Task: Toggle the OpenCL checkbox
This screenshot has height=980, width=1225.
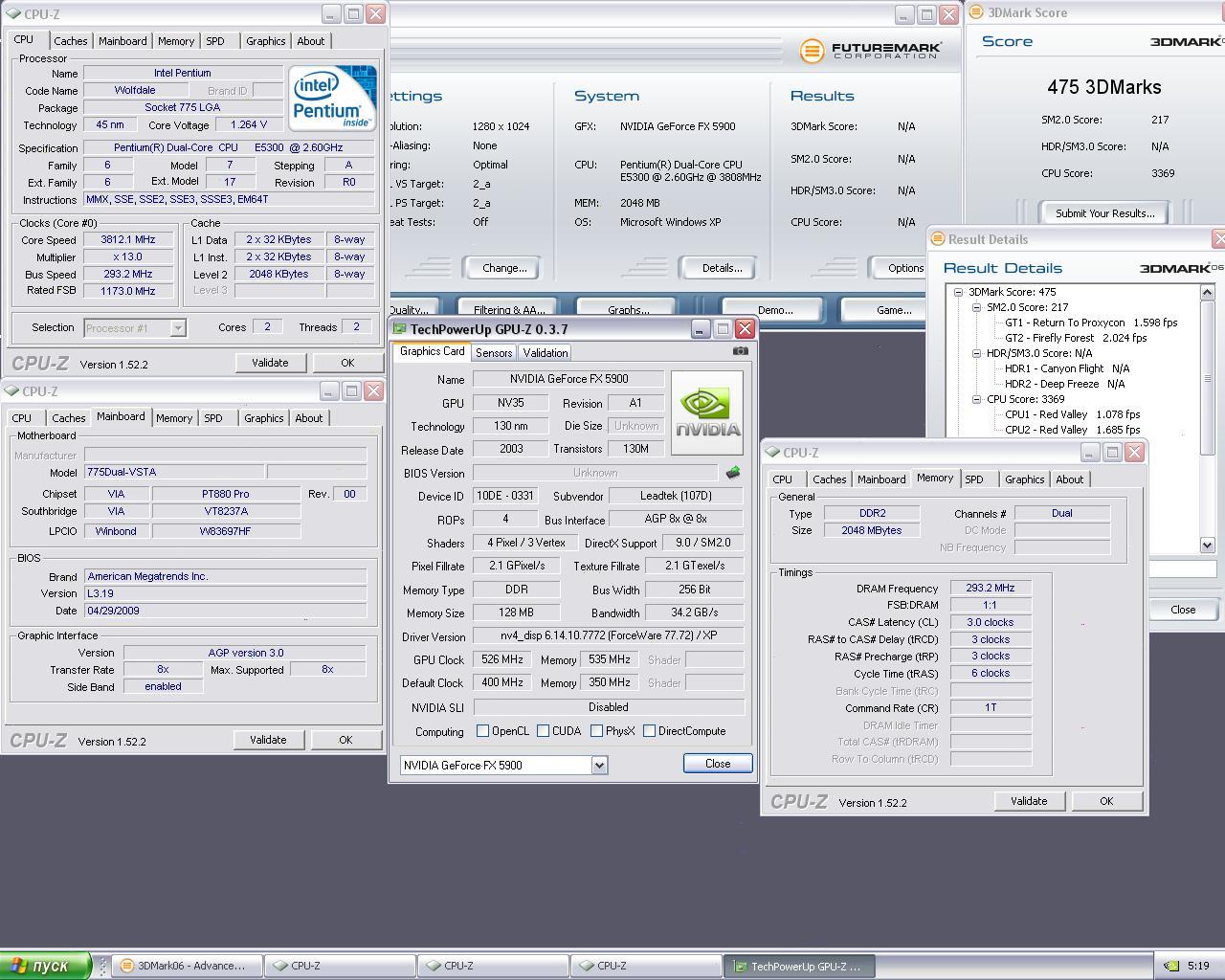Action: click(x=483, y=731)
